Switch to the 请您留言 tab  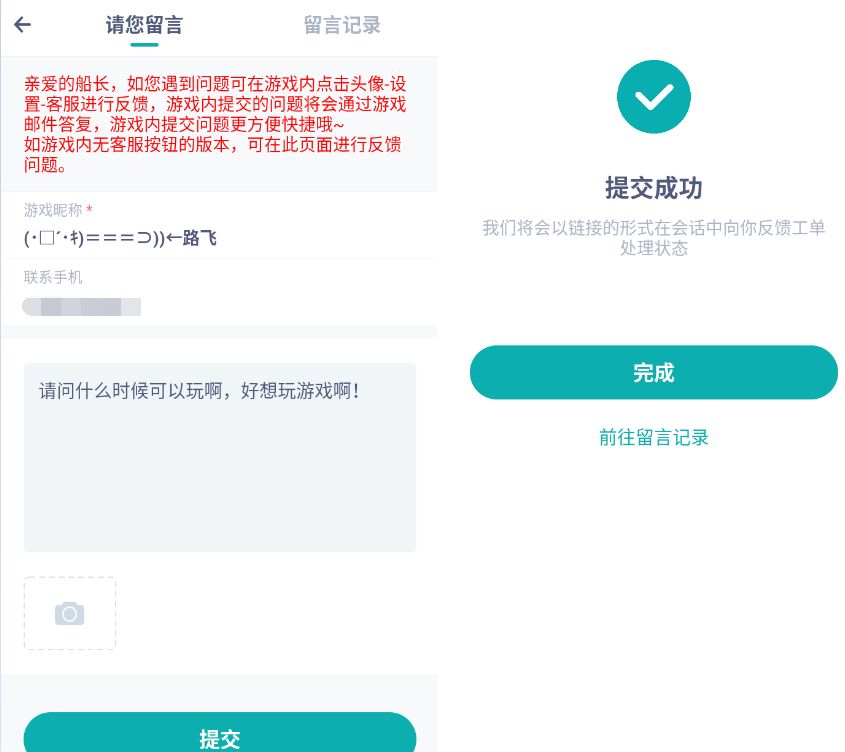point(144,25)
